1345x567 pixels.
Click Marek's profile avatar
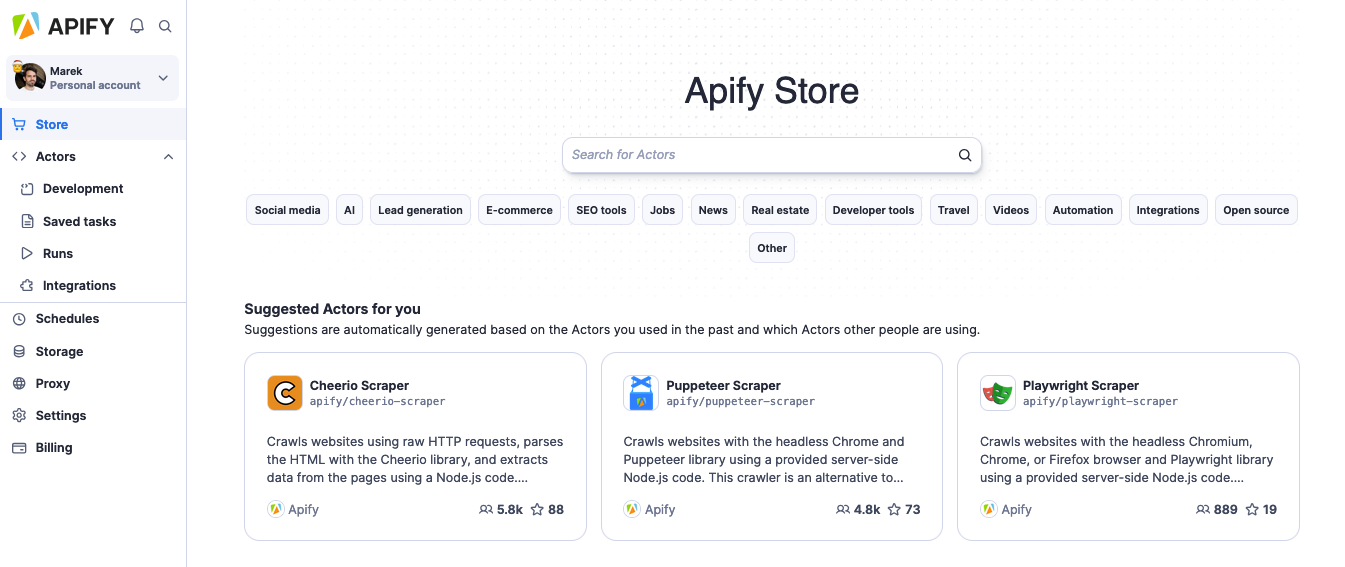point(30,78)
